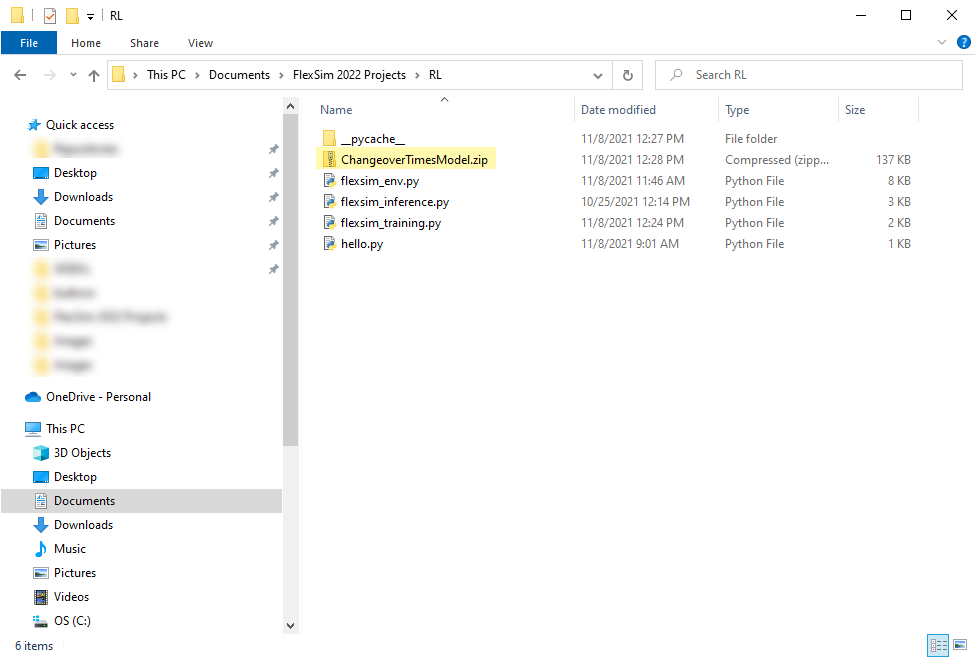The height and width of the screenshot is (658, 976).
Task: Unpin Downloads from Quick access
Action: [x=273, y=197]
